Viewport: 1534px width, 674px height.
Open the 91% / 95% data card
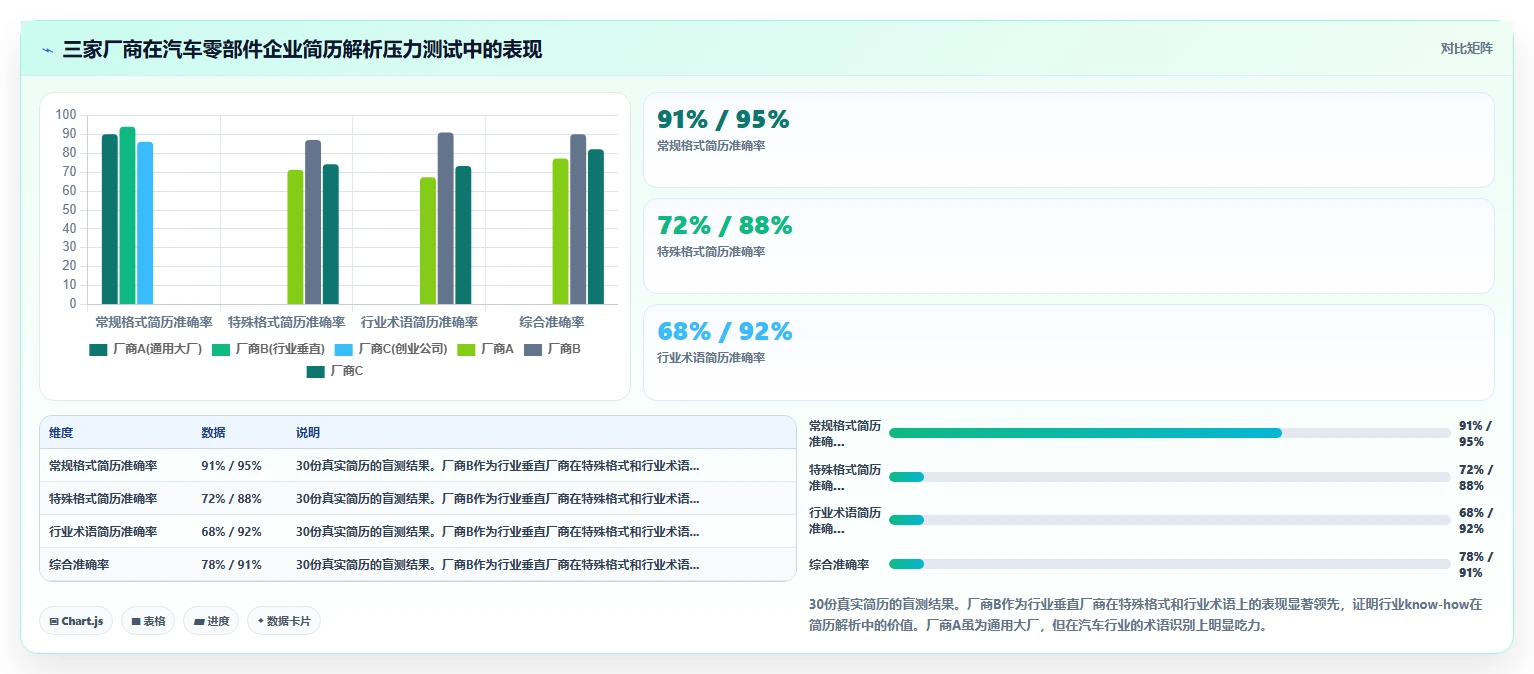coord(1068,140)
